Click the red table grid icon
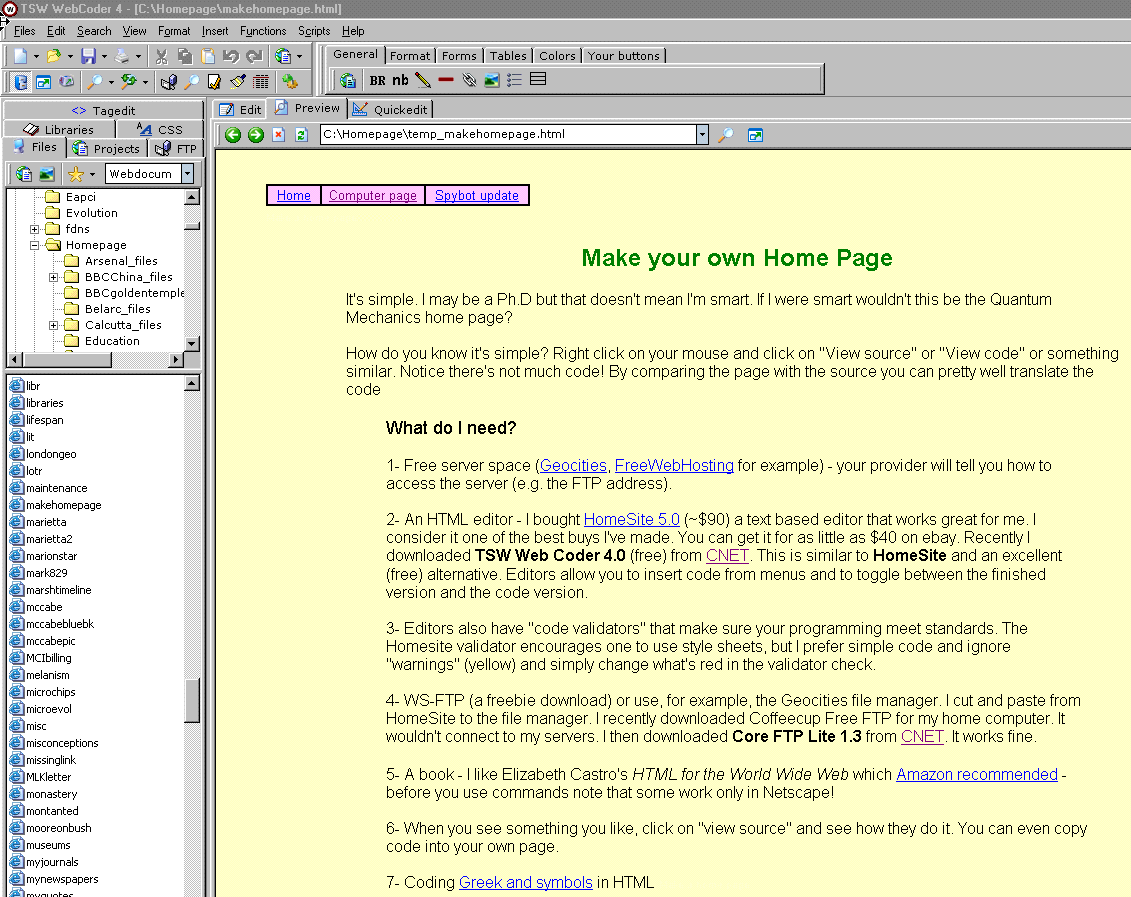1131x897 pixels. point(261,82)
